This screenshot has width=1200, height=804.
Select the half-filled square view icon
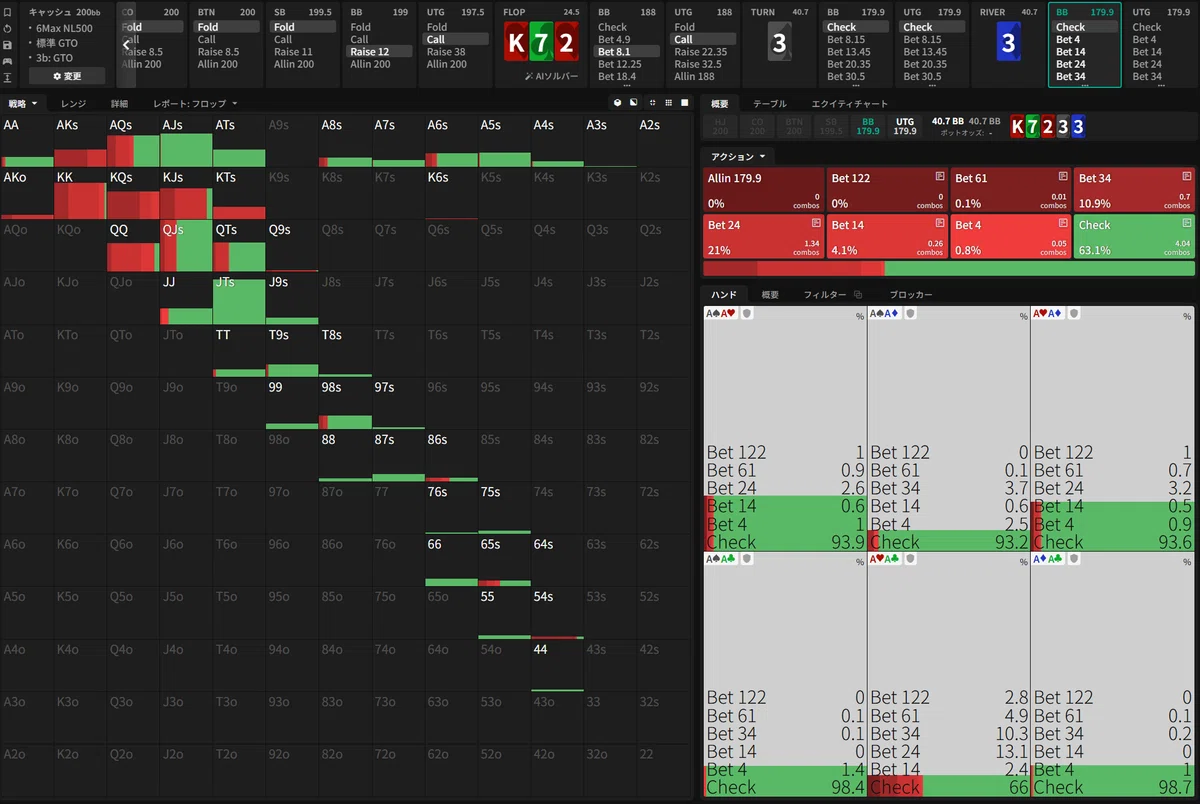635,102
